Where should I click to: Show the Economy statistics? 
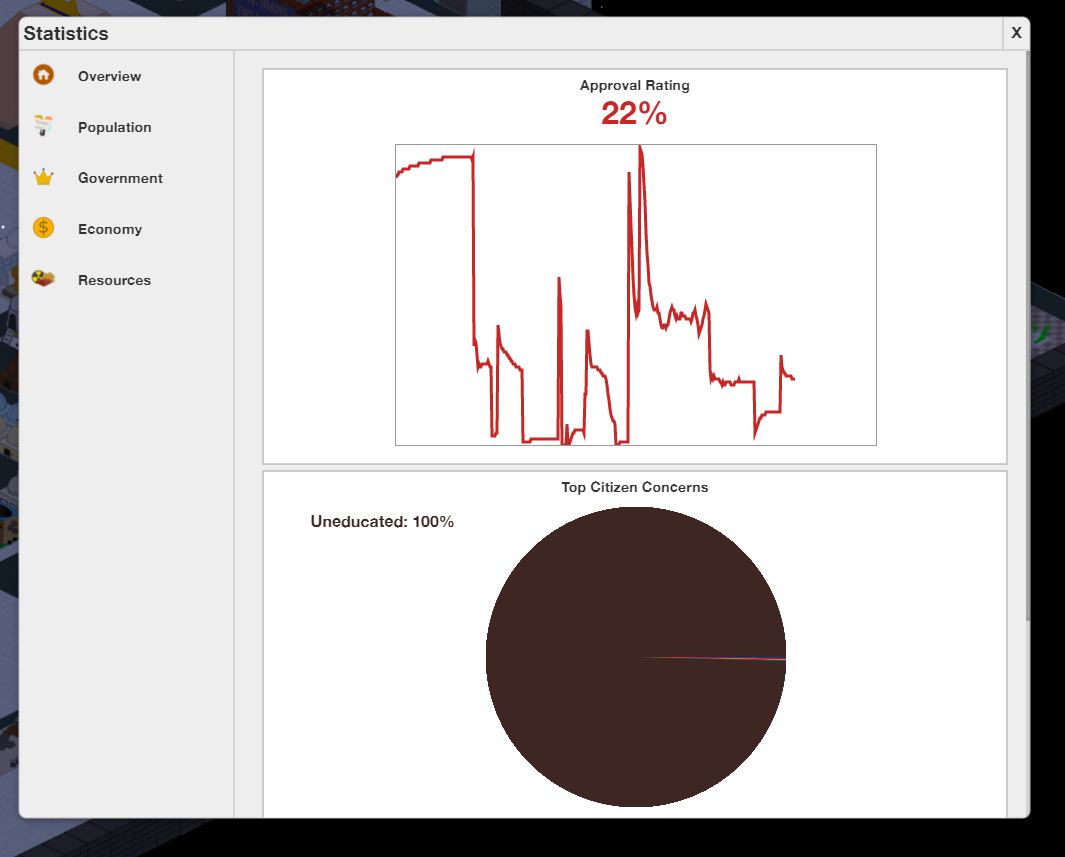point(110,229)
